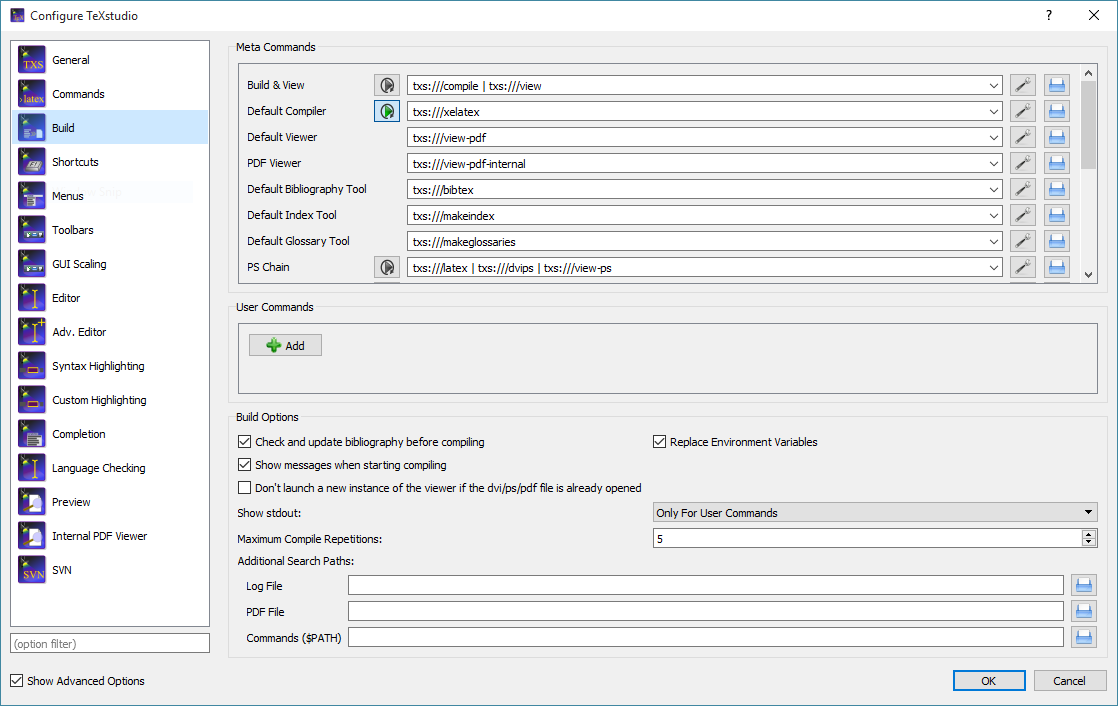Browse file for the PS Chain command

1057,267
